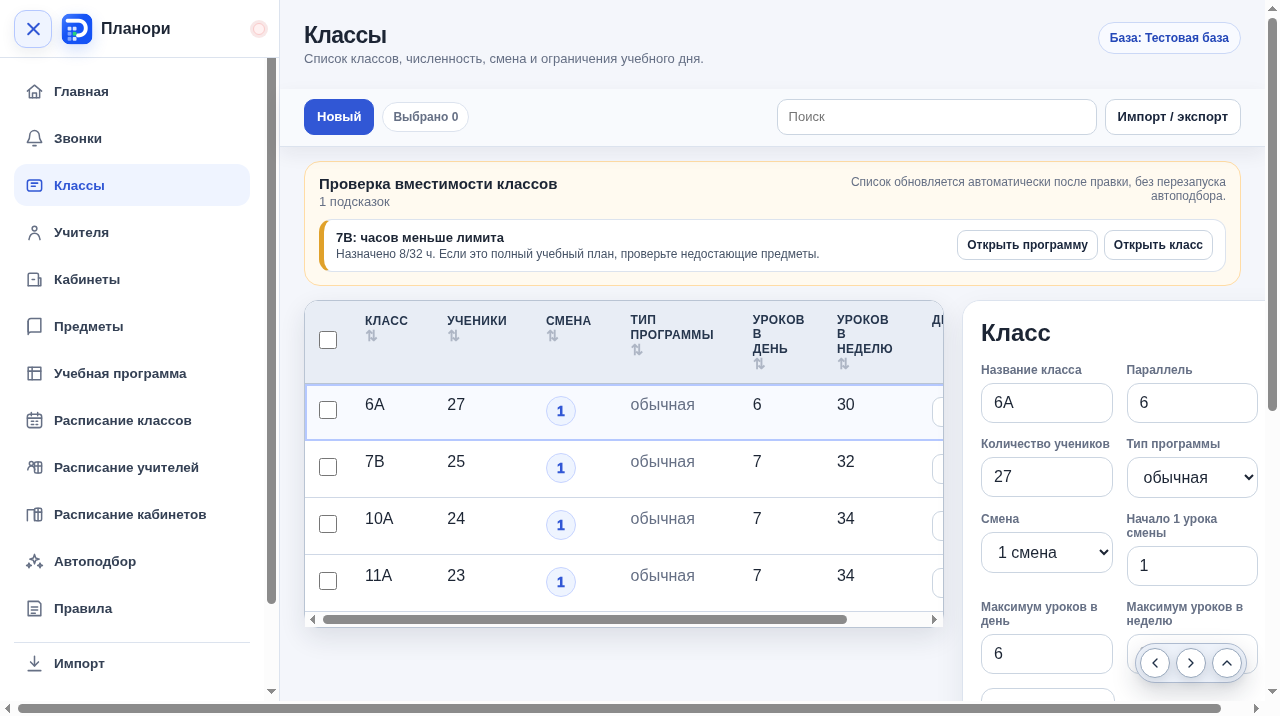Click the door icon beside Кабинеты
Image resolution: width=1280 pixels, height=716 pixels.
35,280
